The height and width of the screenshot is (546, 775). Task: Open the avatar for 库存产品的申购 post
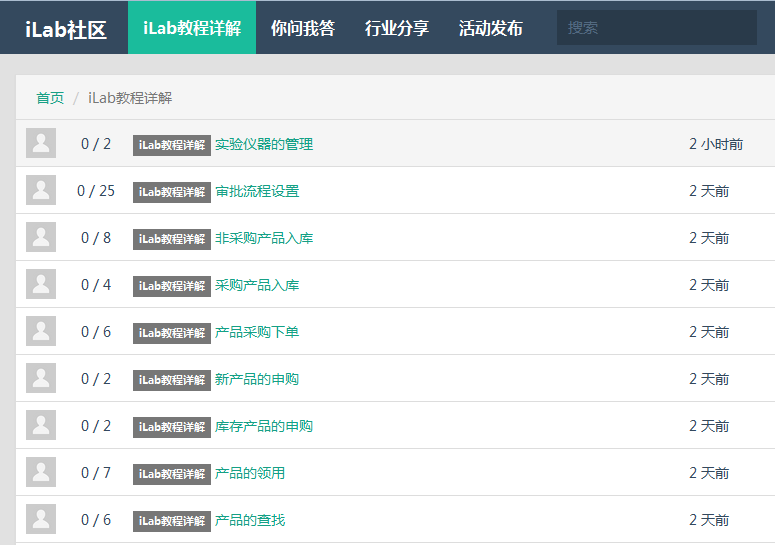(x=41, y=426)
